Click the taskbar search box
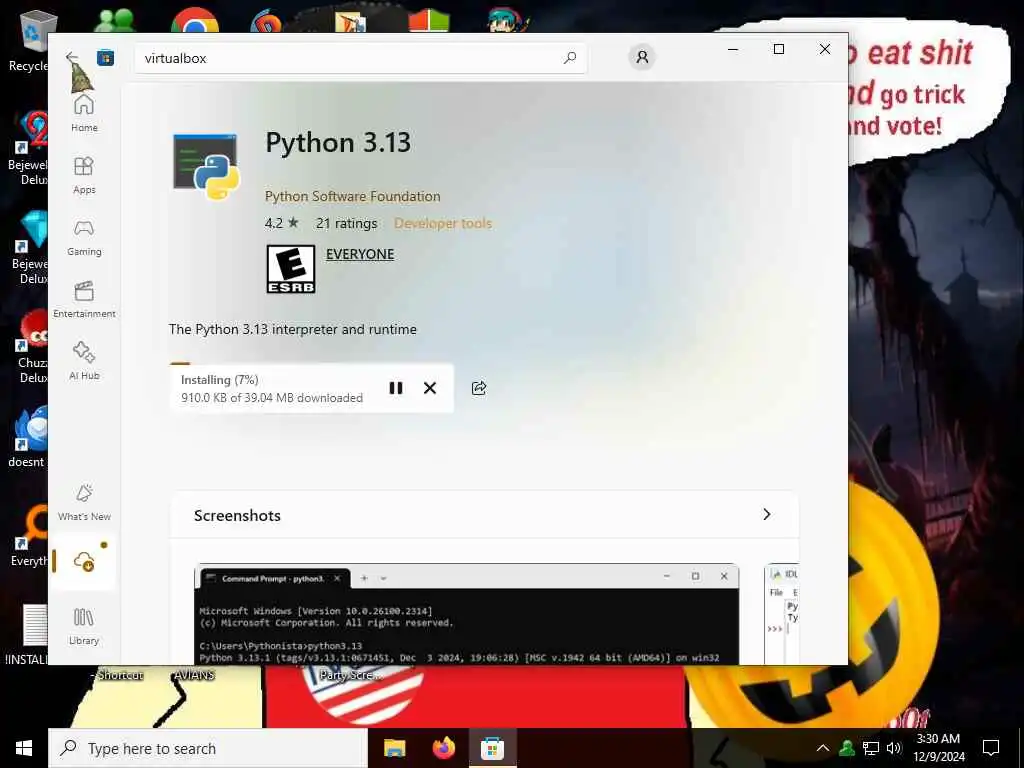Screen dimensions: 1024x768 [x=208, y=748]
